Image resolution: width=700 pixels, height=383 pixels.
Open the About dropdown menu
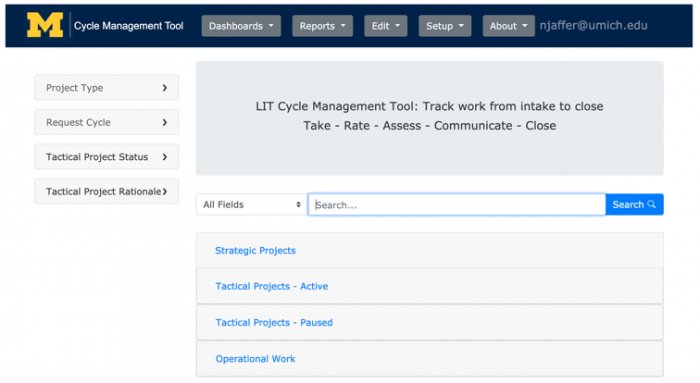click(x=508, y=26)
